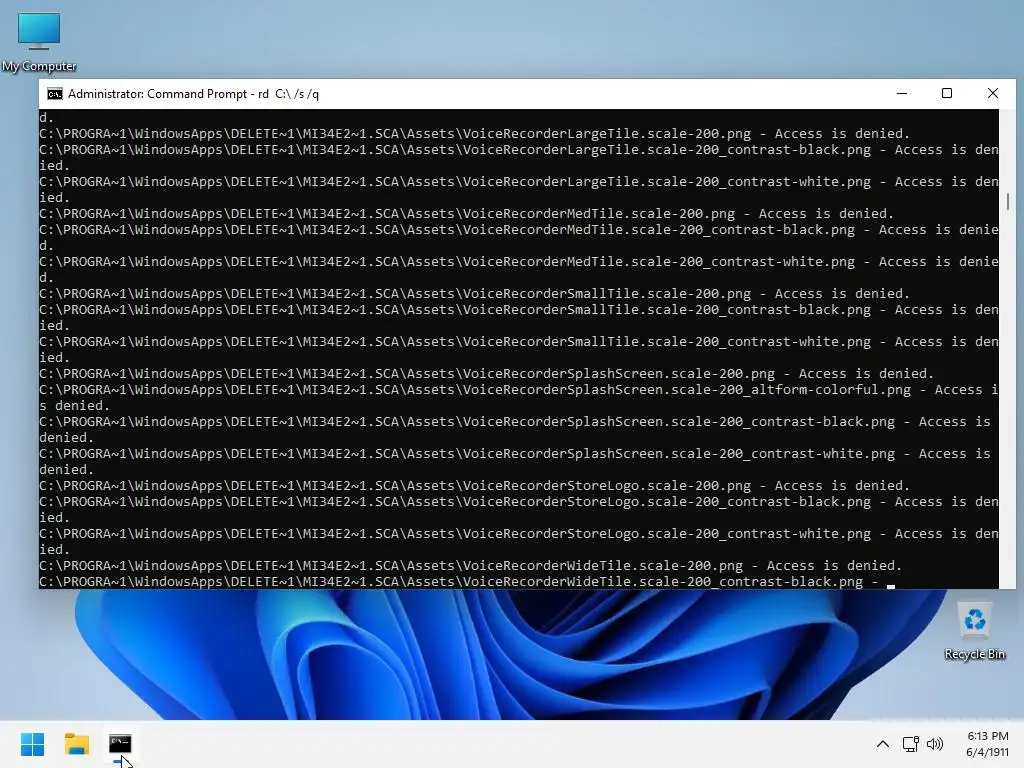Open the network status tray icon

click(910, 744)
